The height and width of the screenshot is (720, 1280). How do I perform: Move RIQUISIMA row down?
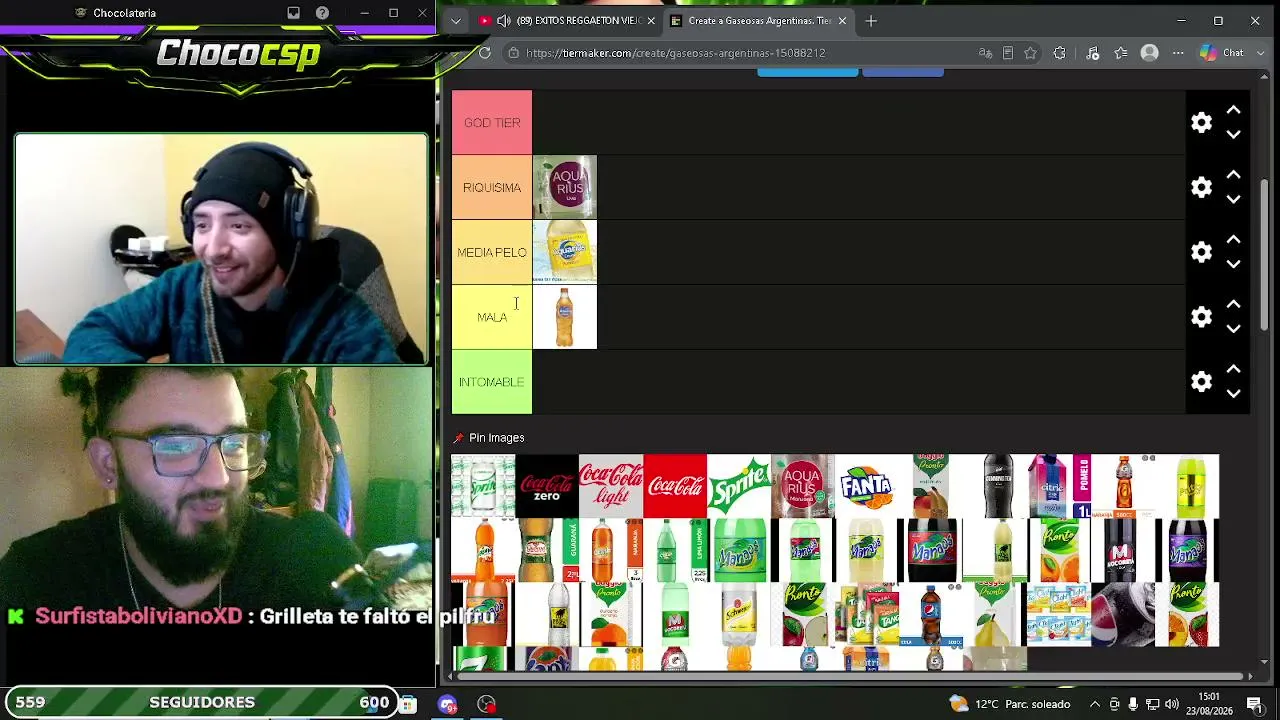(1233, 199)
